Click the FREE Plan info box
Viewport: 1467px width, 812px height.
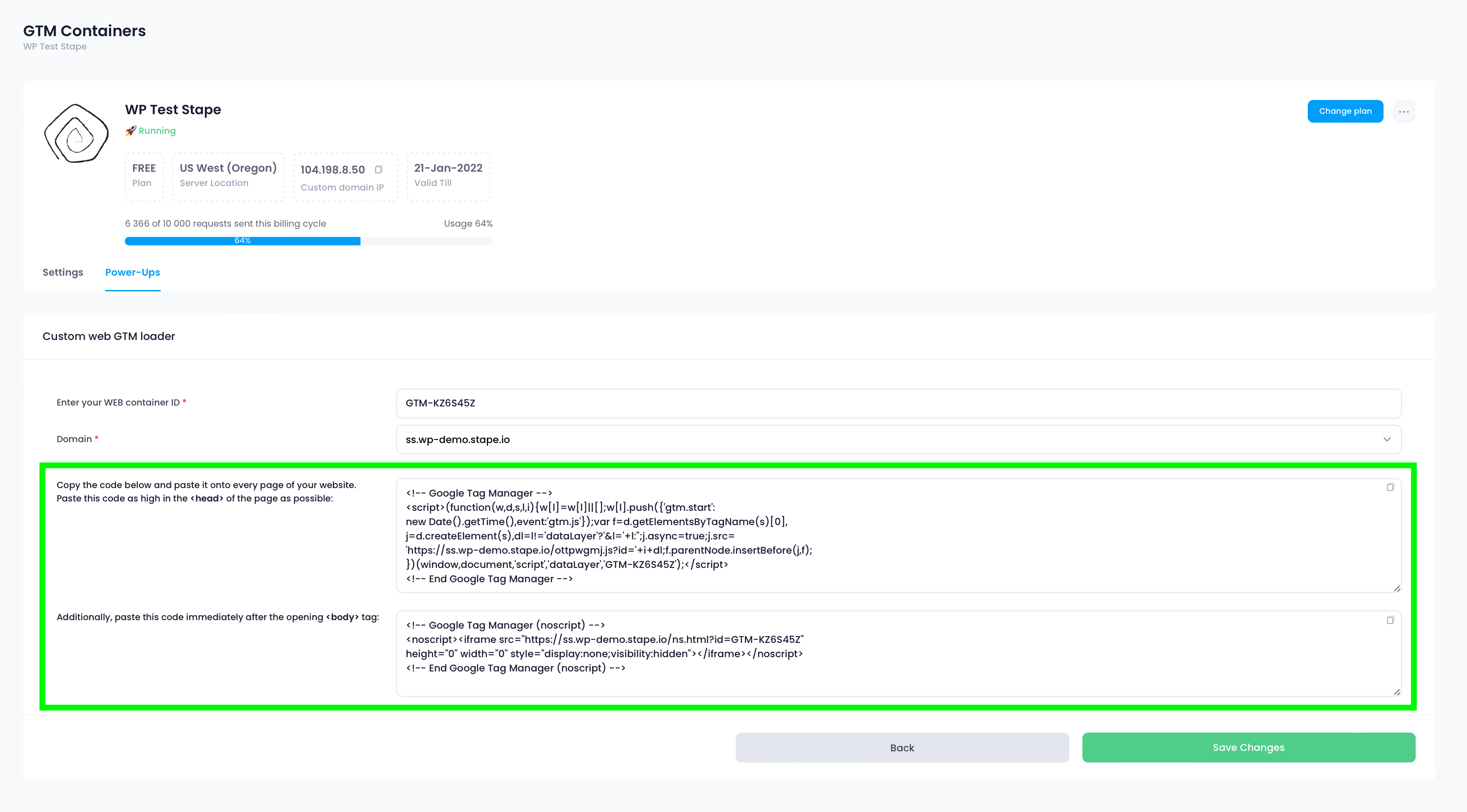(x=144, y=177)
